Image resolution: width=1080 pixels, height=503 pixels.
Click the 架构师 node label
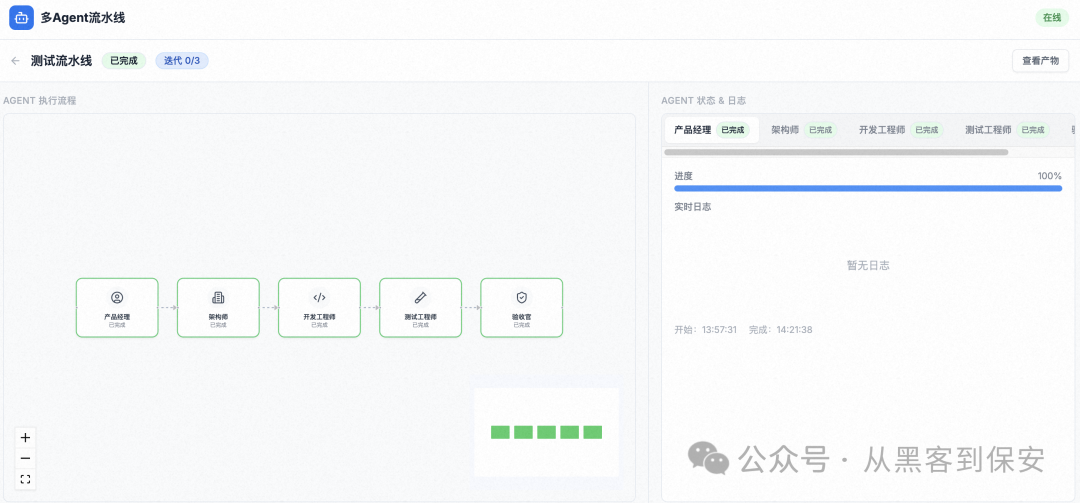pyautogui.click(x=218, y=317)
